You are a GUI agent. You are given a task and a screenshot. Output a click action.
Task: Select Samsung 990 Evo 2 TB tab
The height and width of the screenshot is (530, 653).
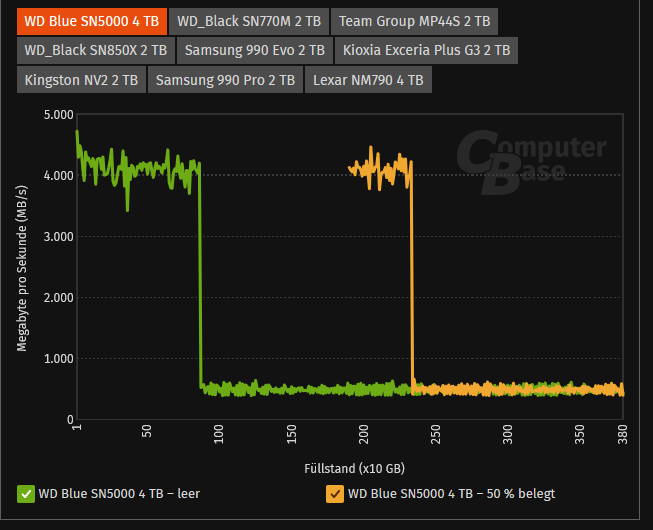(x=255, y=50)
